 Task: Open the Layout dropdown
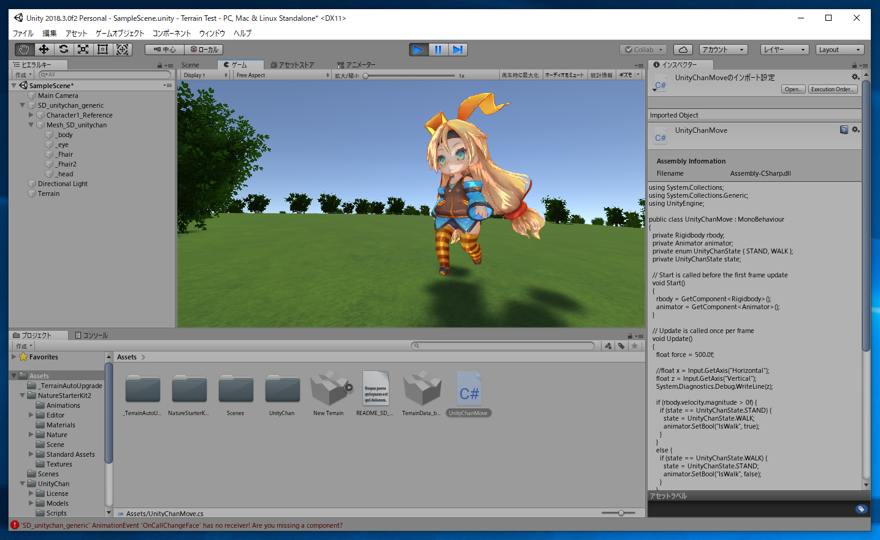[839, 49]
